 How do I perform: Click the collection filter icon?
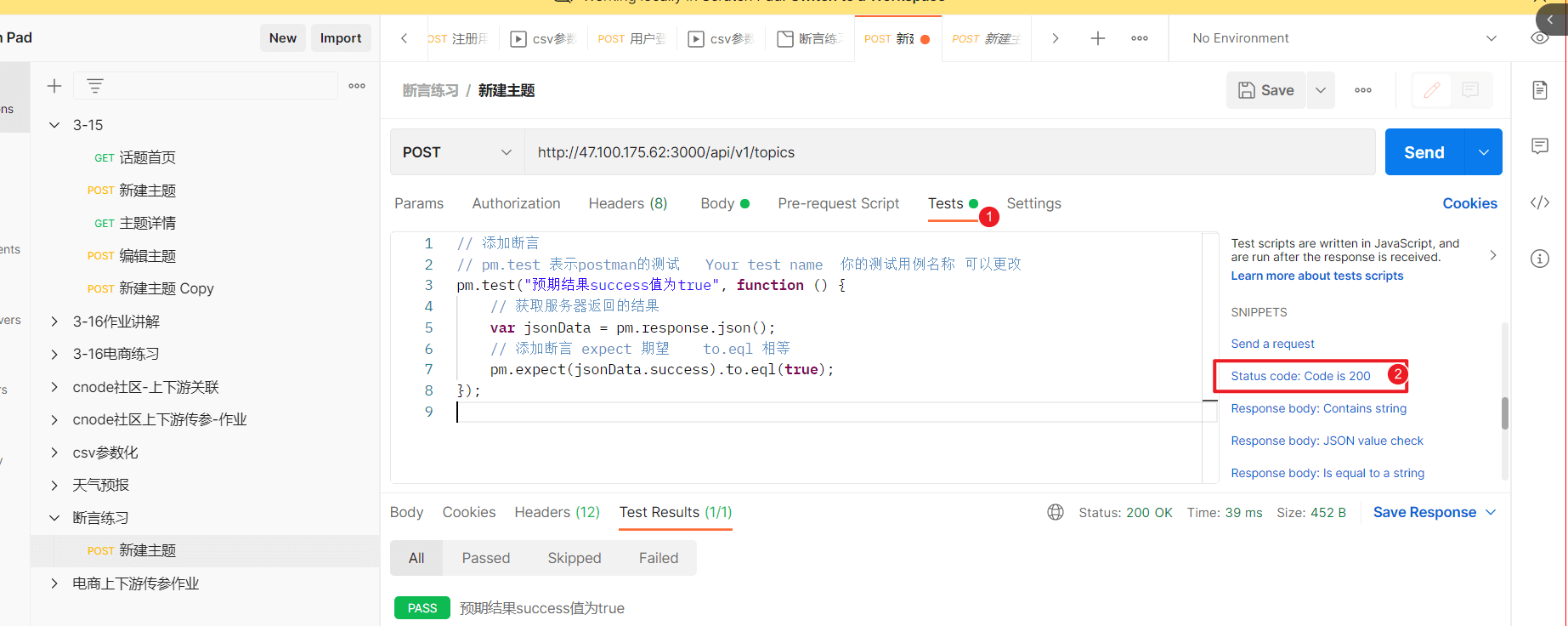tap(95, 86)
